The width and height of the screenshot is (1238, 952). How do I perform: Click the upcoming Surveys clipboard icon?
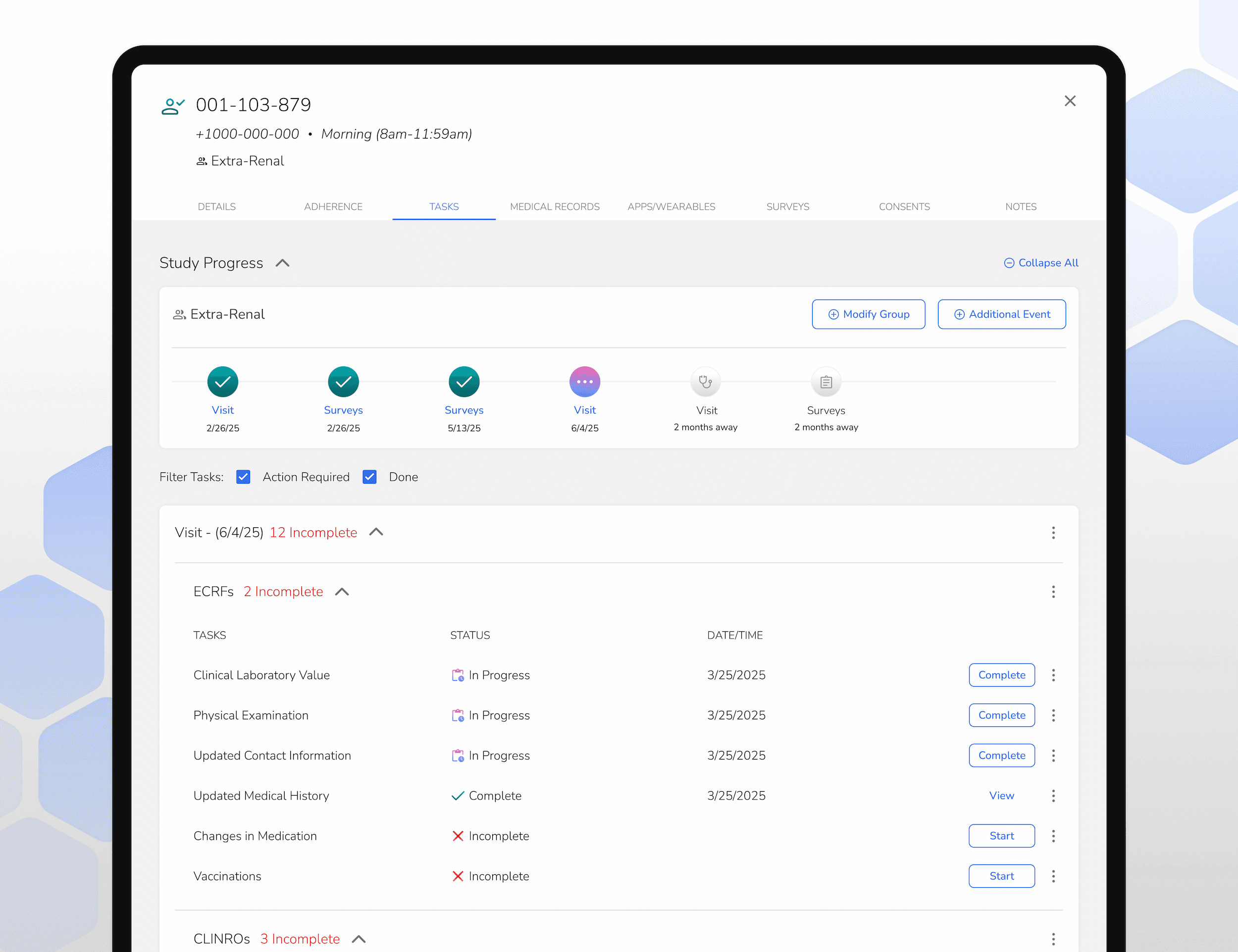(826, 381)
